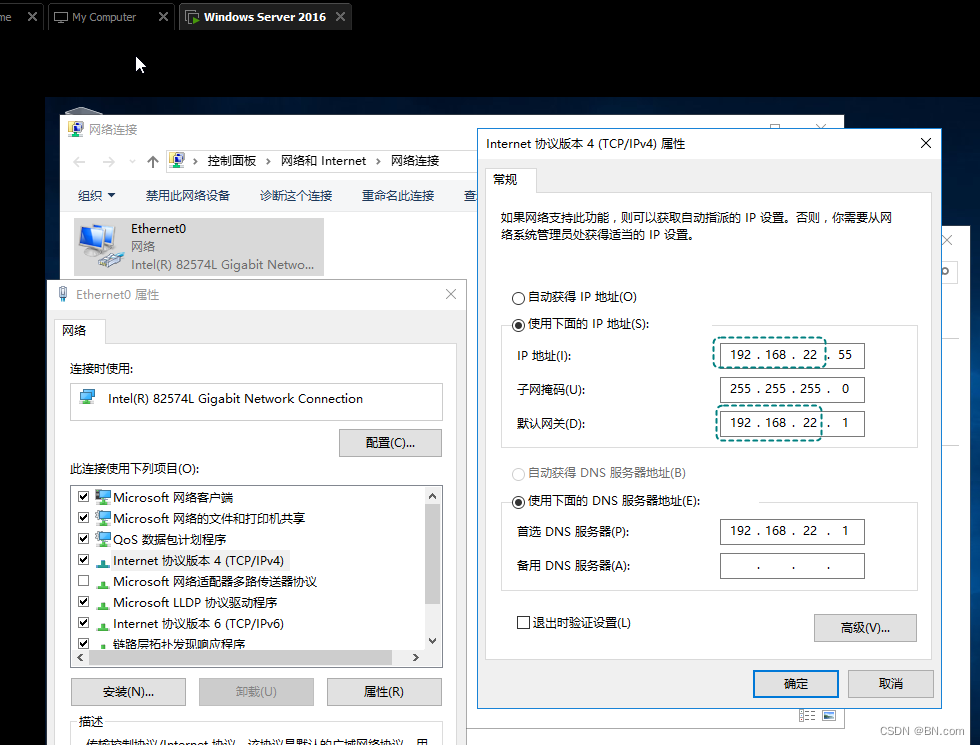Click the 配置(C)... button
980x745 pixels.
coord(390,443)
